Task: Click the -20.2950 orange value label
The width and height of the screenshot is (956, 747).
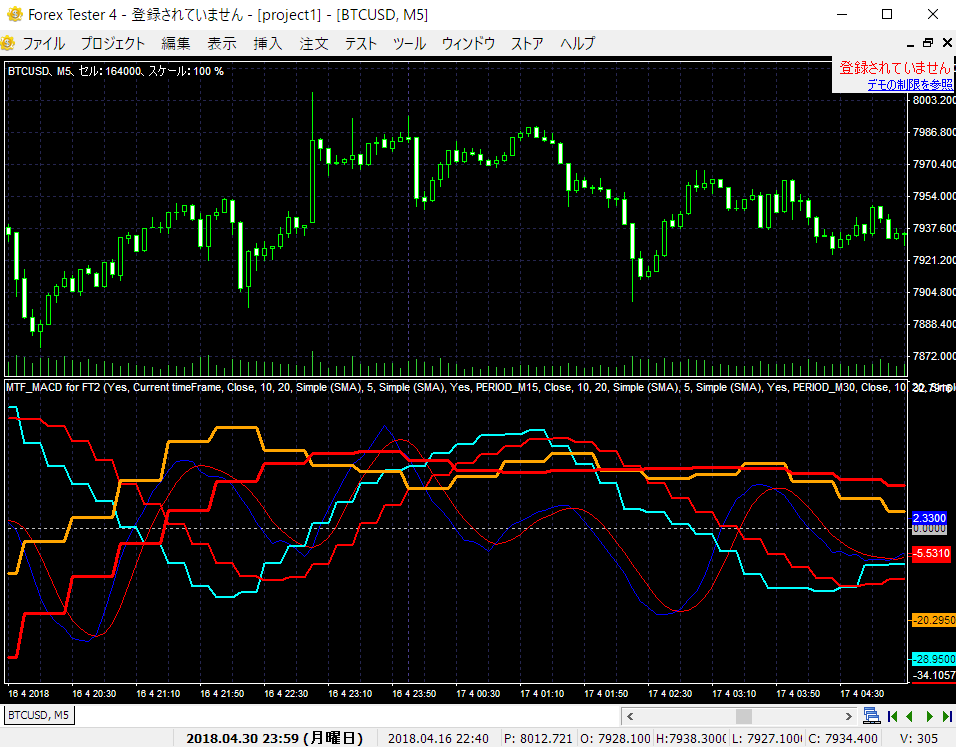Action: pos(933,620)
